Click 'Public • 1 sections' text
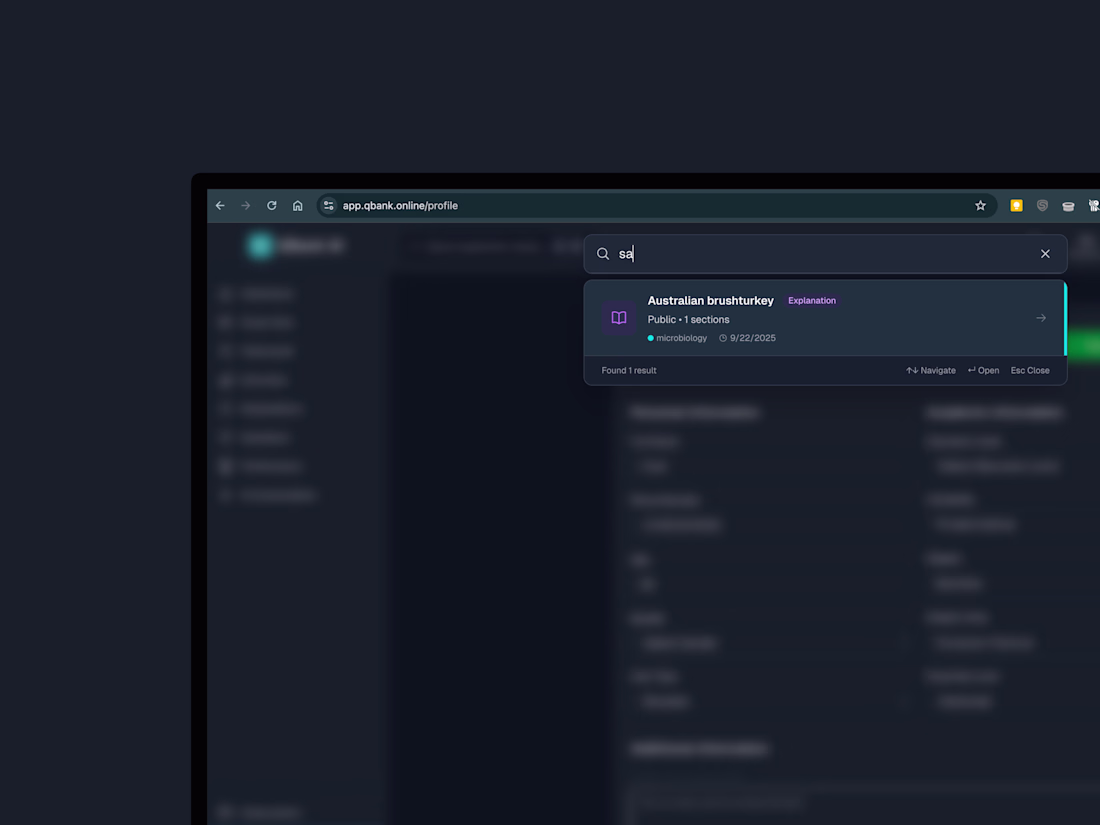Viewport: 1100px width, 825px height. click(688, 319)
